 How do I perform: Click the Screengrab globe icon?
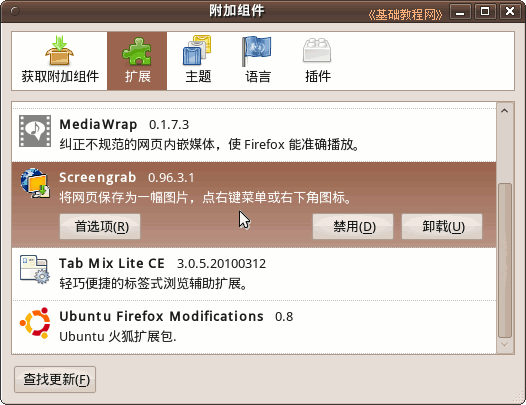(35, 184)
